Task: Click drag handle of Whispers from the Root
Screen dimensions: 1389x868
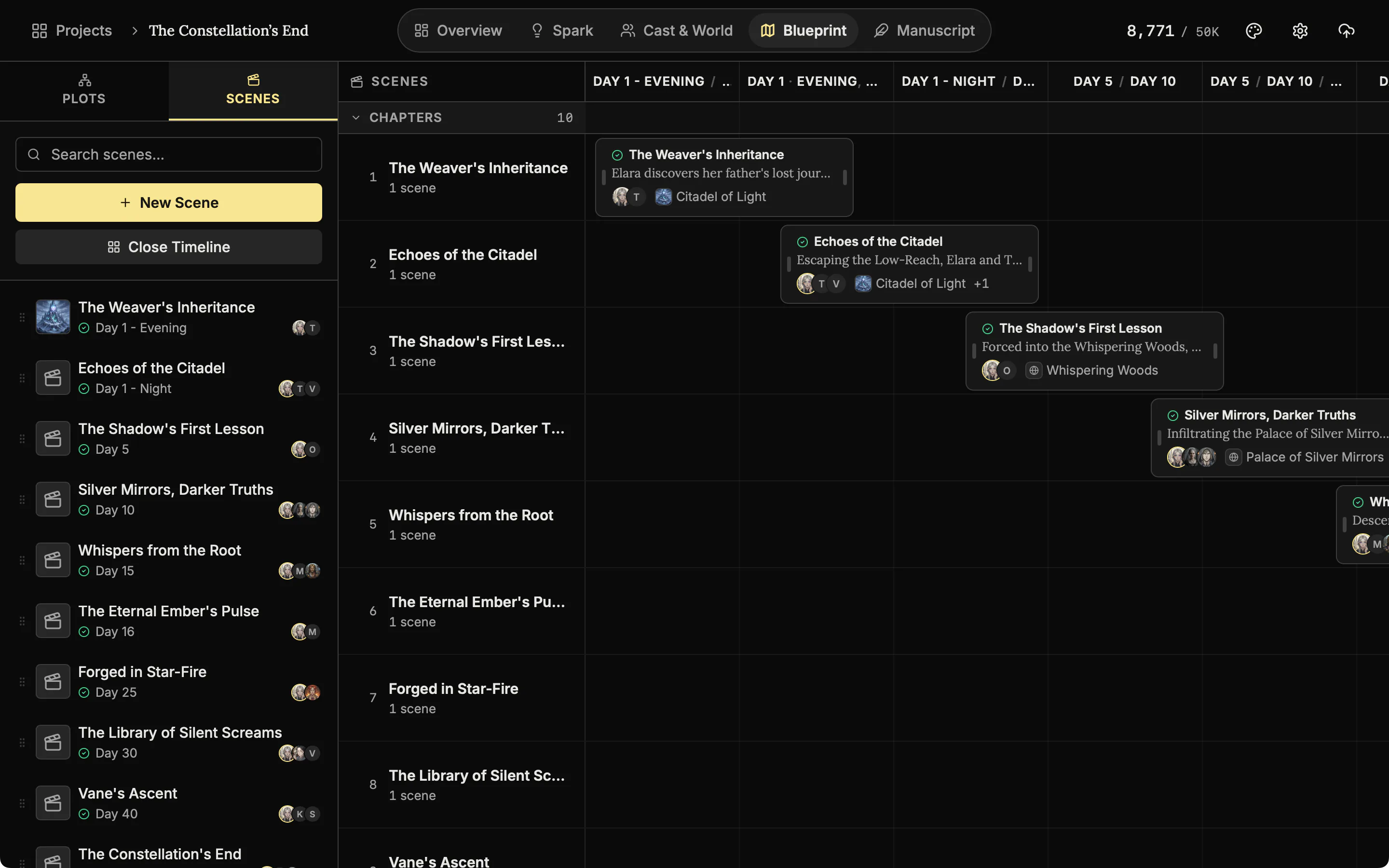Action: click(x=22, y=560)
